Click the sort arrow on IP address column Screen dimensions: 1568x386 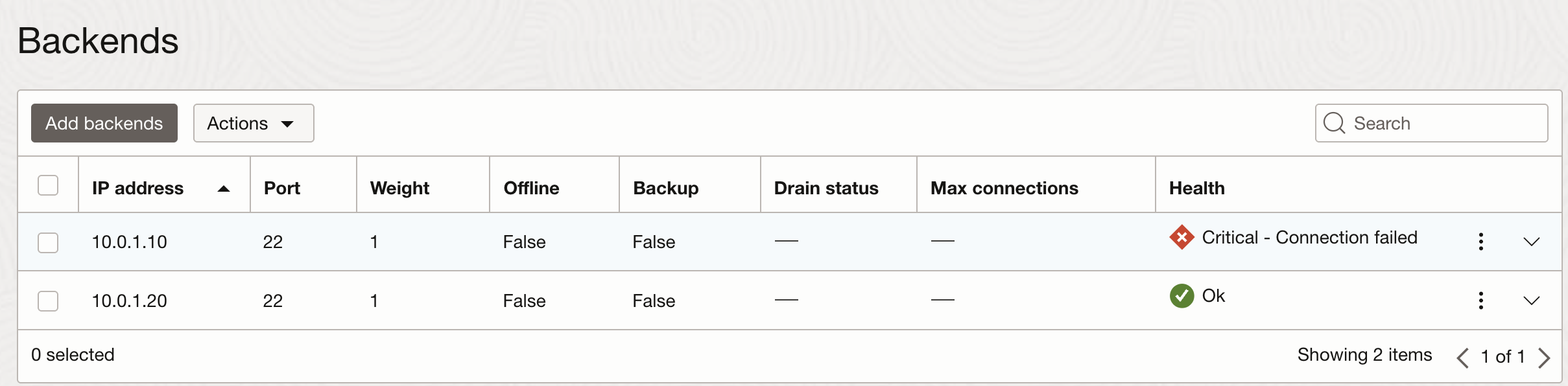(x=223, y=190)
